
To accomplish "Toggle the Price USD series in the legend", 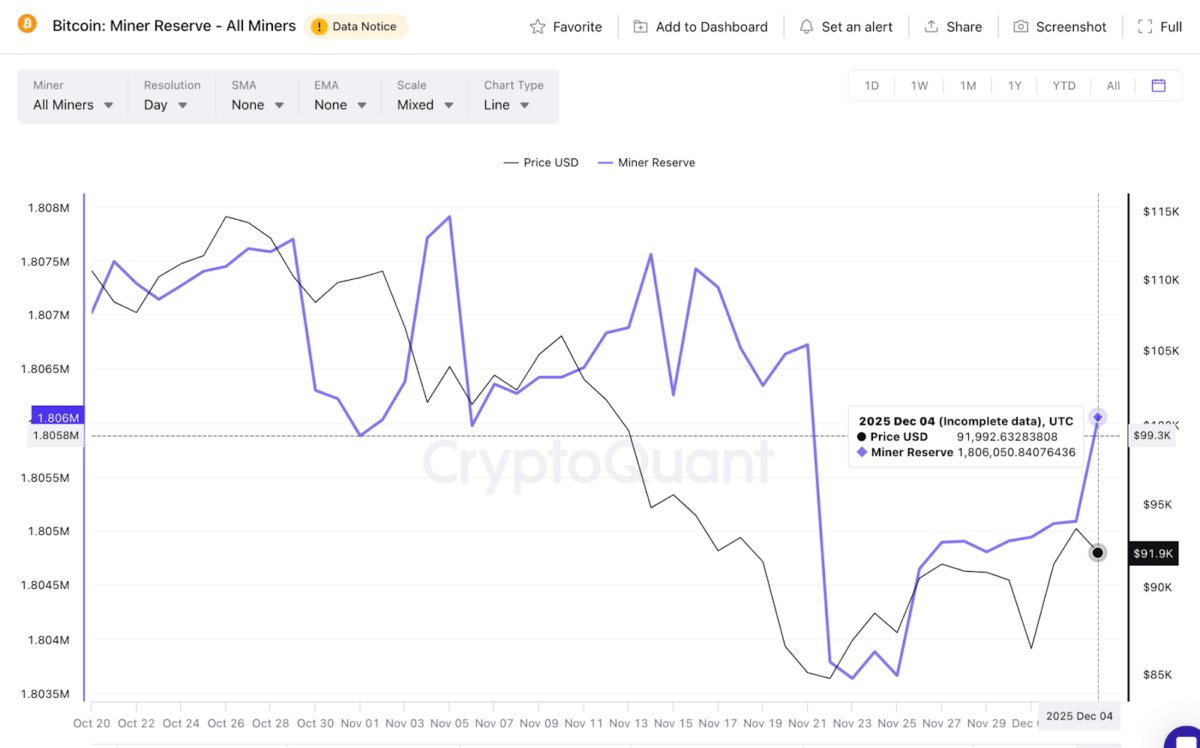I will point(540,162).
